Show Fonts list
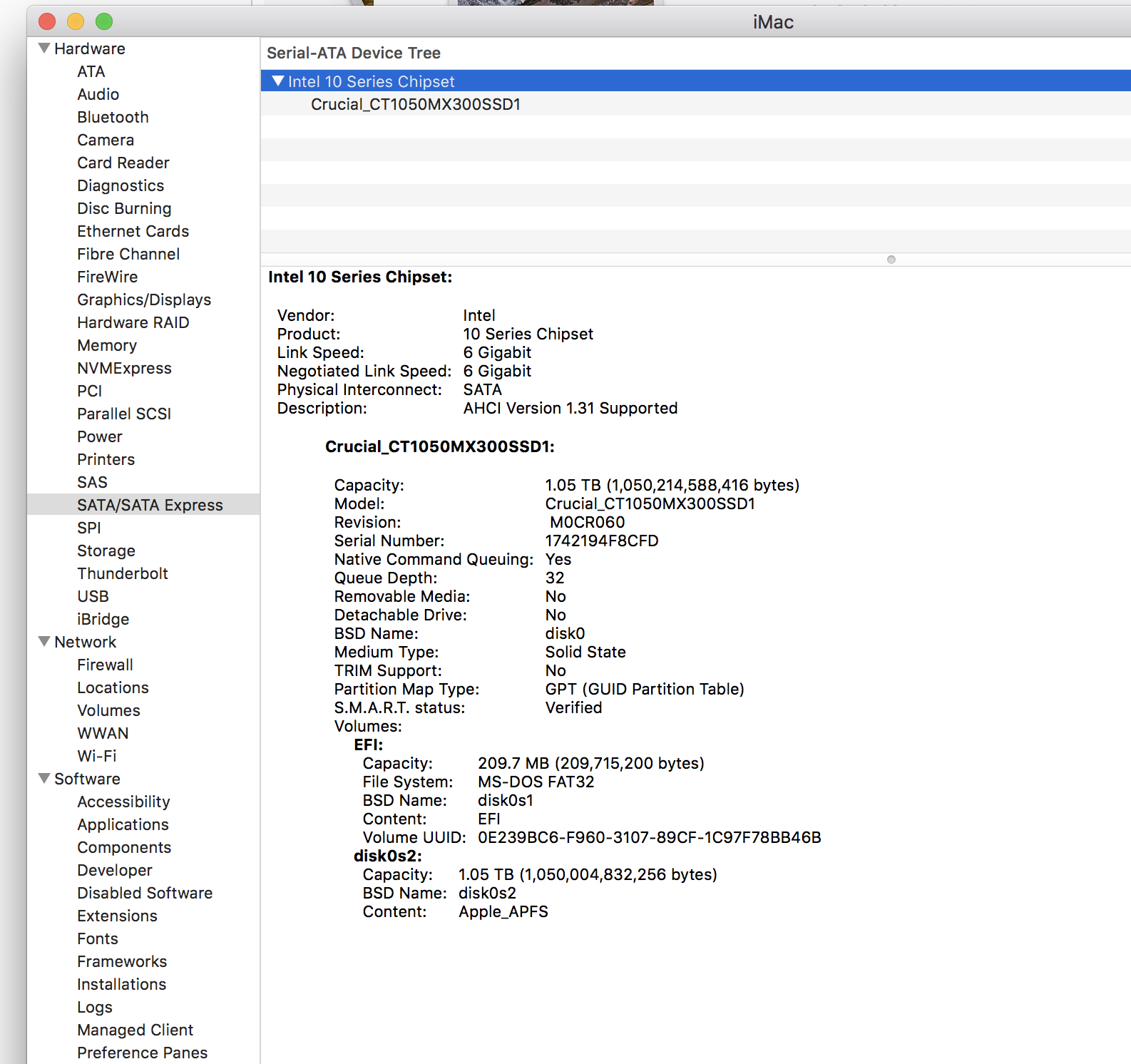Screen dimensions: 1131x1064 click(x=98, y=938)
